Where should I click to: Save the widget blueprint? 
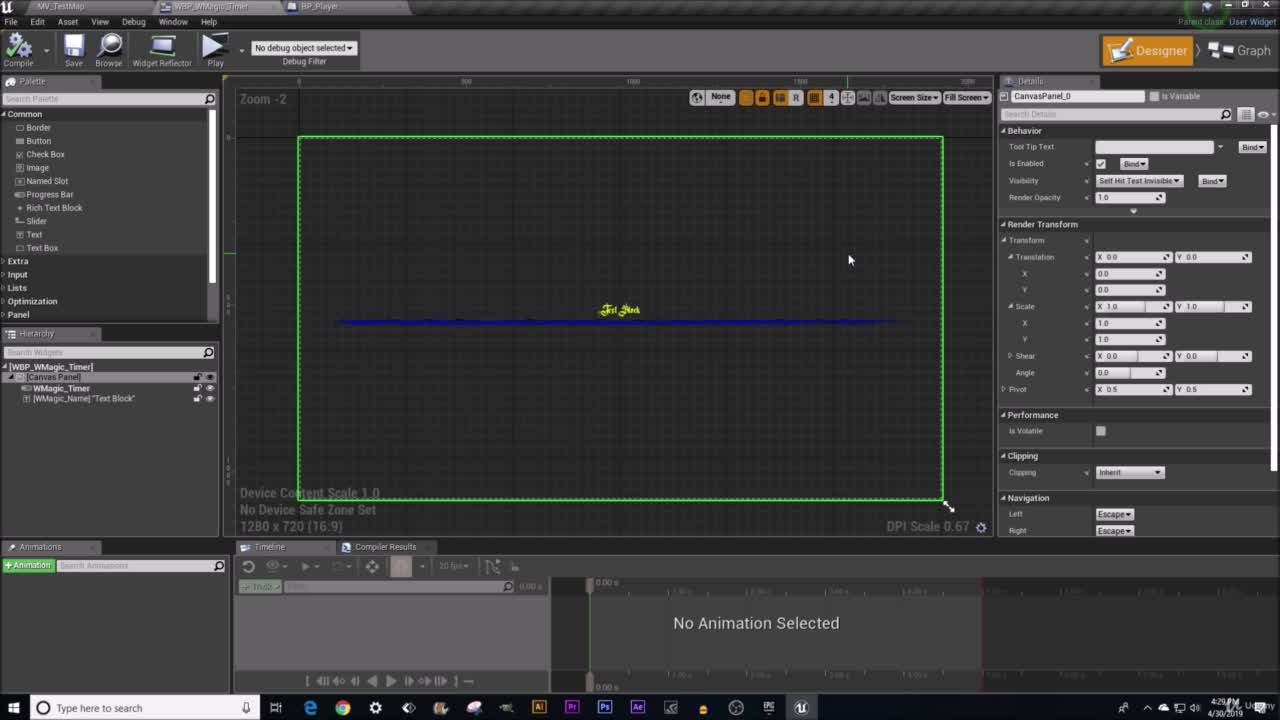[x=74, y=46]
